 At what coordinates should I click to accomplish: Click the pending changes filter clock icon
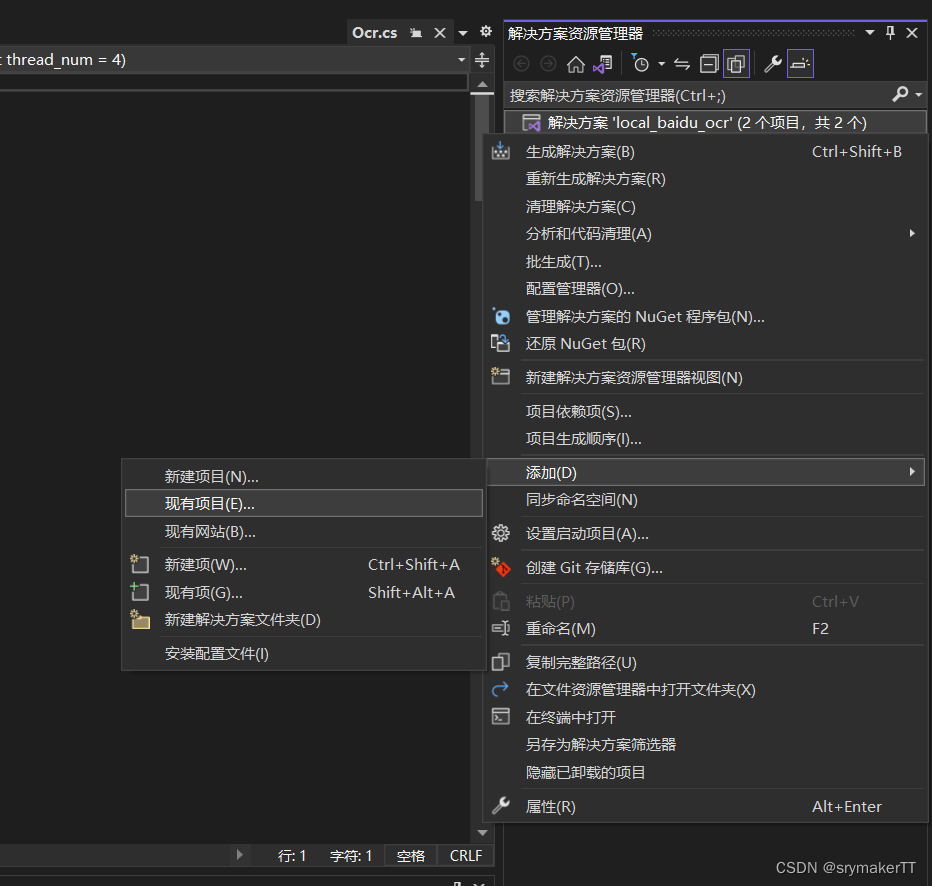point(640,64)
